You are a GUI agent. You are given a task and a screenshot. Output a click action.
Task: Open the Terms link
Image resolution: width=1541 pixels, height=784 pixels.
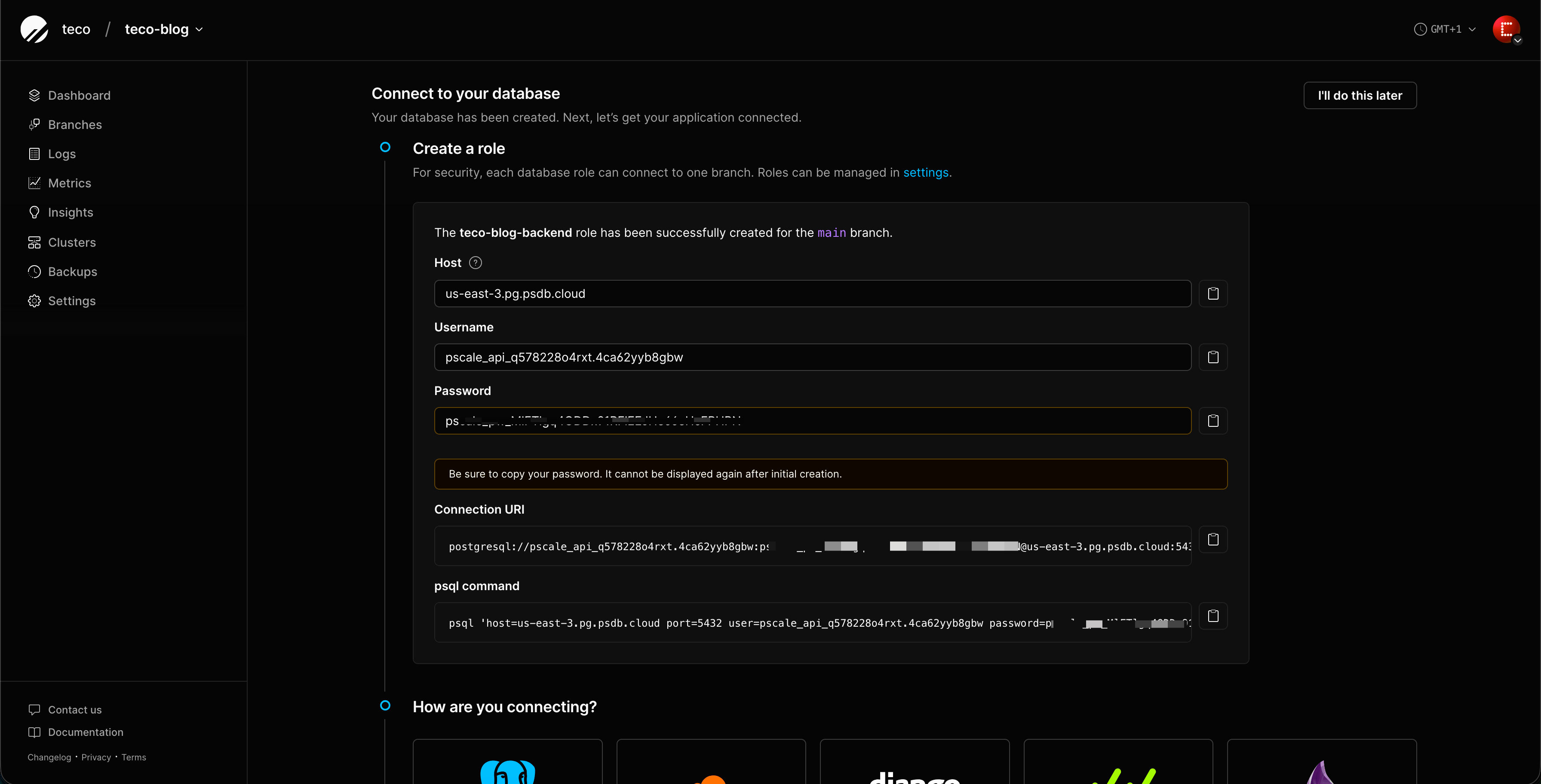133,758
